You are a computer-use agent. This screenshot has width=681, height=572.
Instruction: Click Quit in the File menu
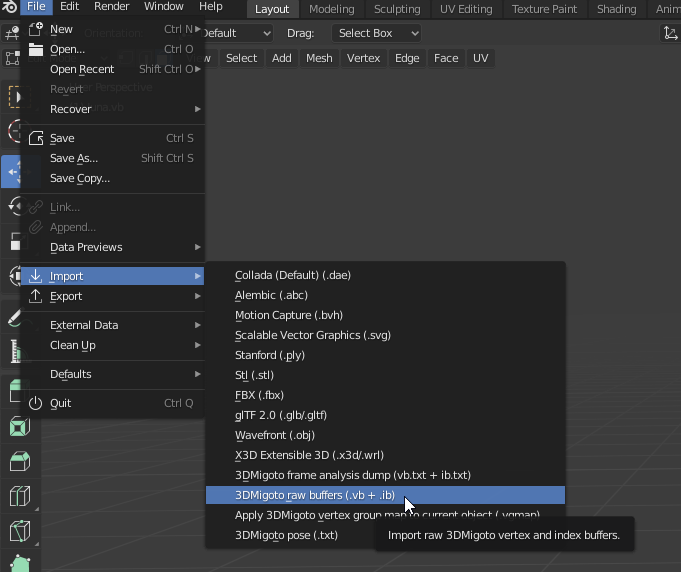coord(112,403)
